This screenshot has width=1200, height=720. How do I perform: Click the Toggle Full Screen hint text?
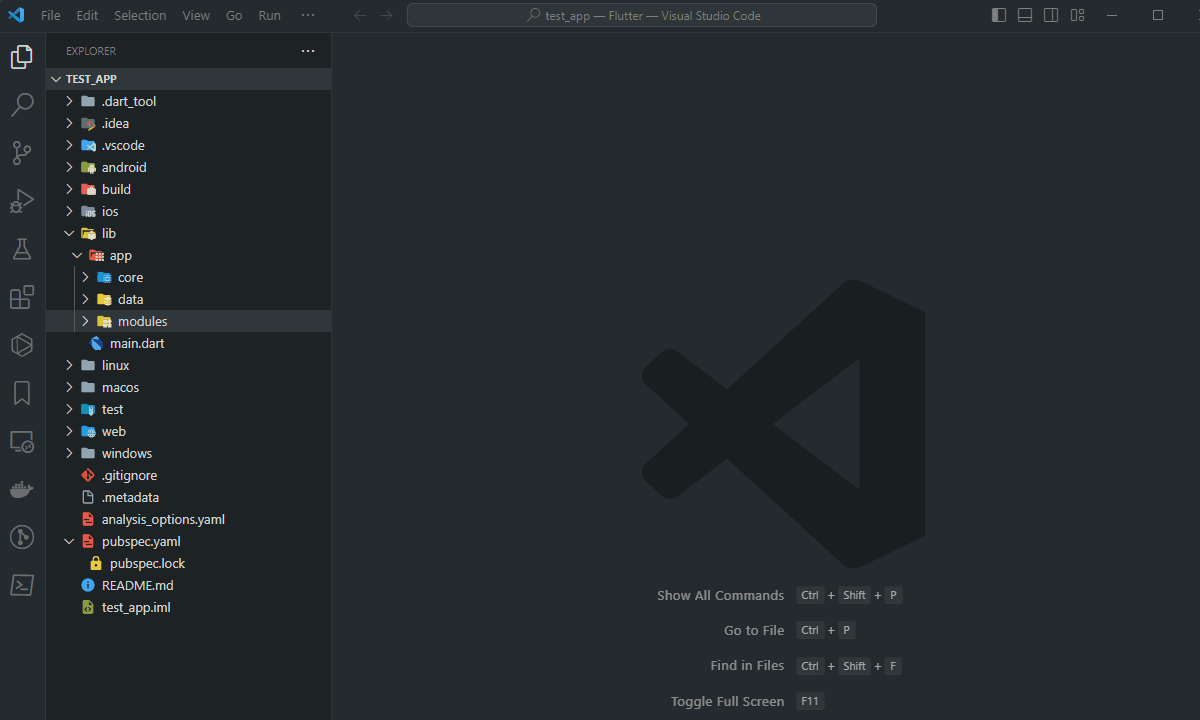pyautogui.click(x=727, y=701)
